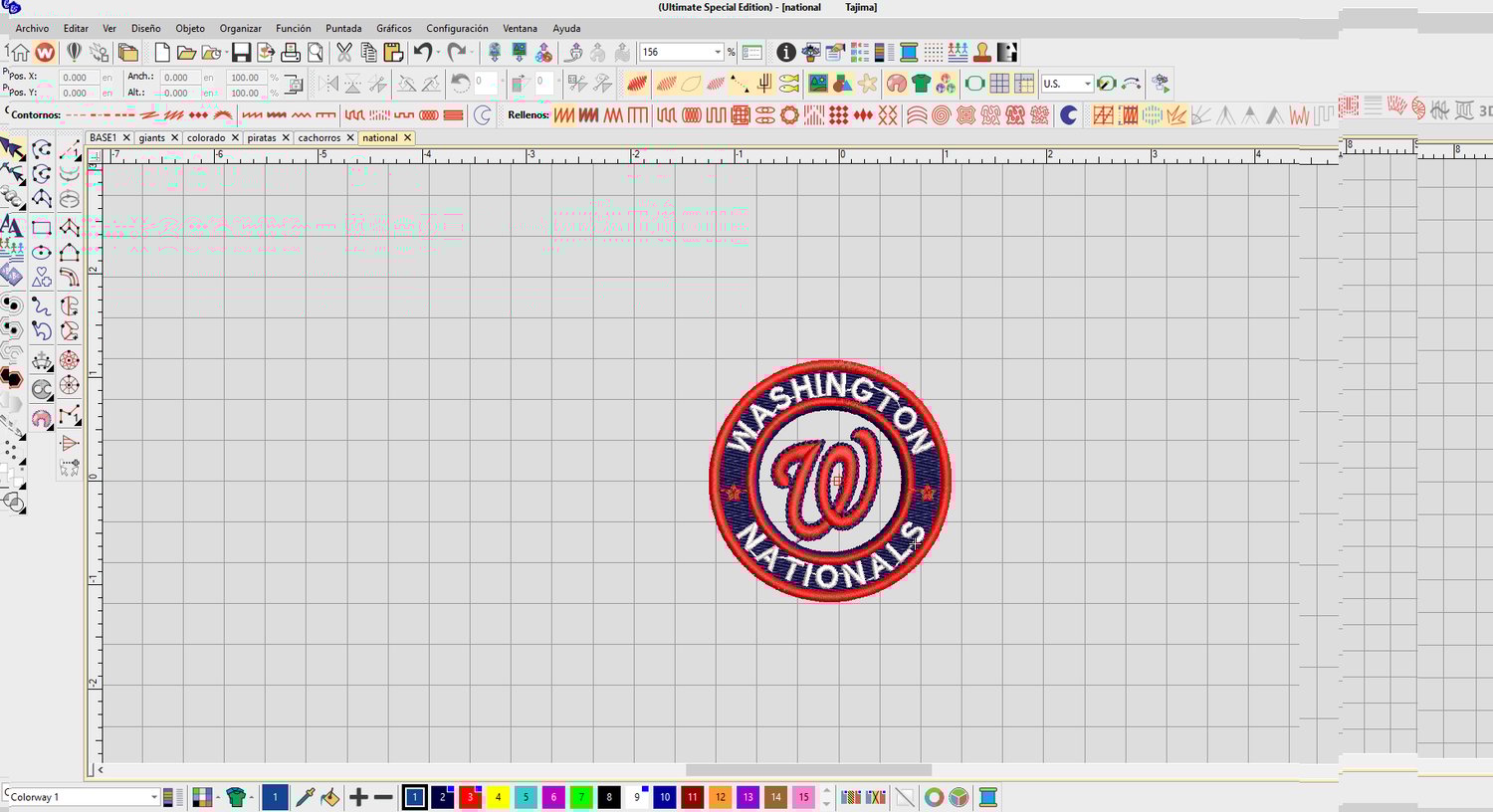Click the Anch. width input field
Screen dimensions: 1493x812
(x=180, y=77)
